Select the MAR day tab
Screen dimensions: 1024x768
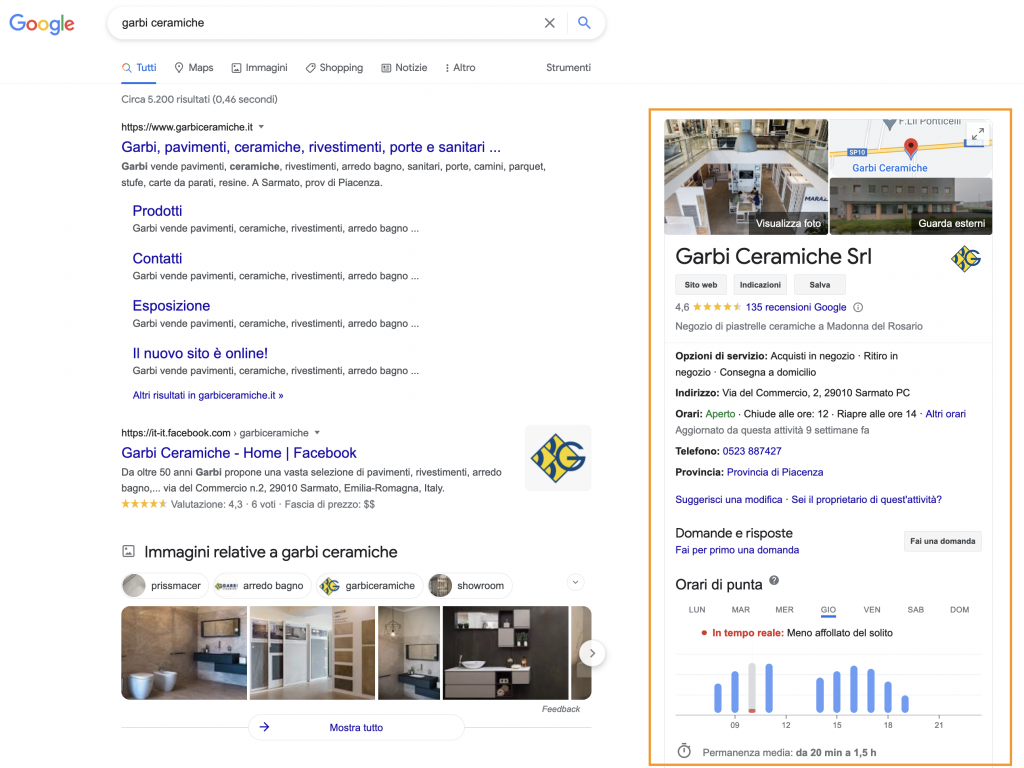click(x=741, y=610)
